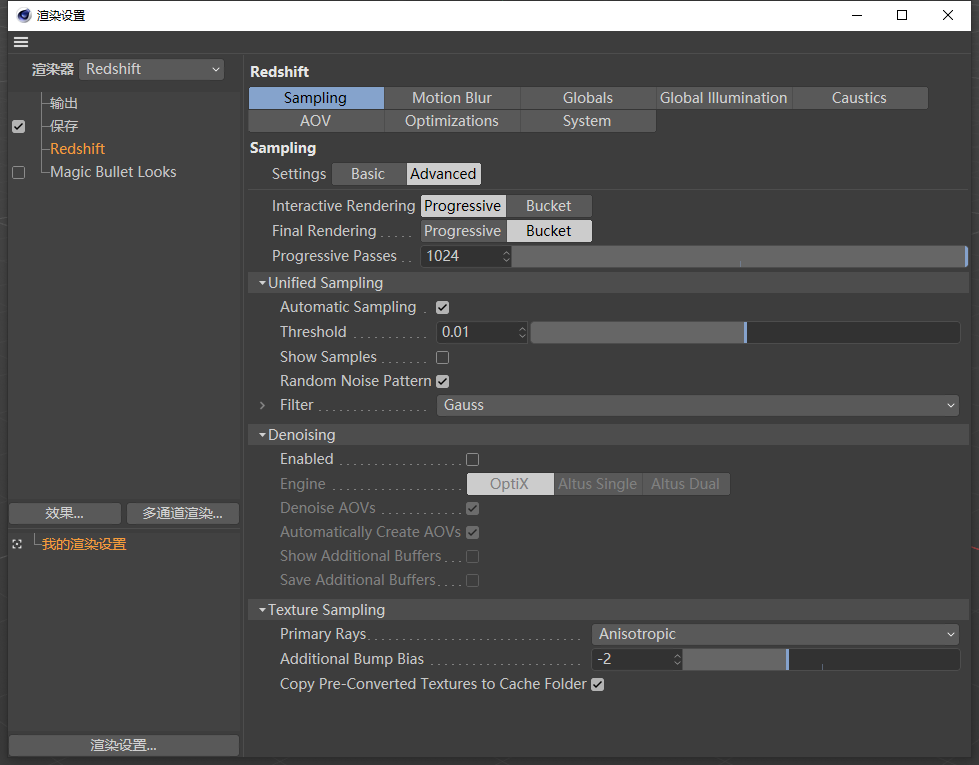Viewport: 979px width, 765px height.
Task: Click the render setting icon beside 我的渲染设置
Action: 17,544
